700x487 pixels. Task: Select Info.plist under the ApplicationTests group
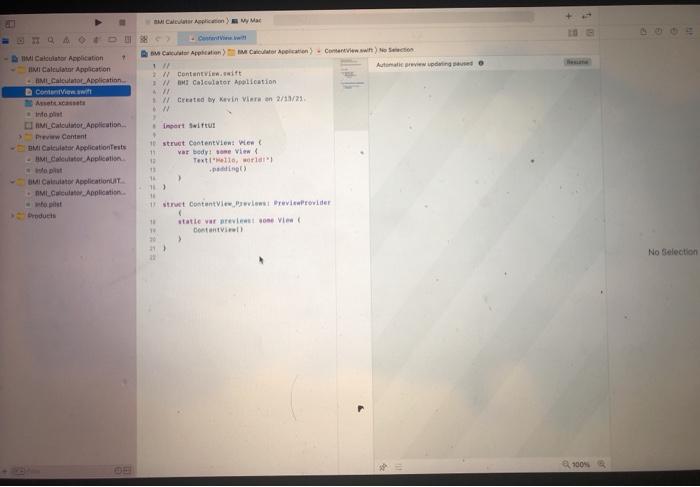[49, 171]
